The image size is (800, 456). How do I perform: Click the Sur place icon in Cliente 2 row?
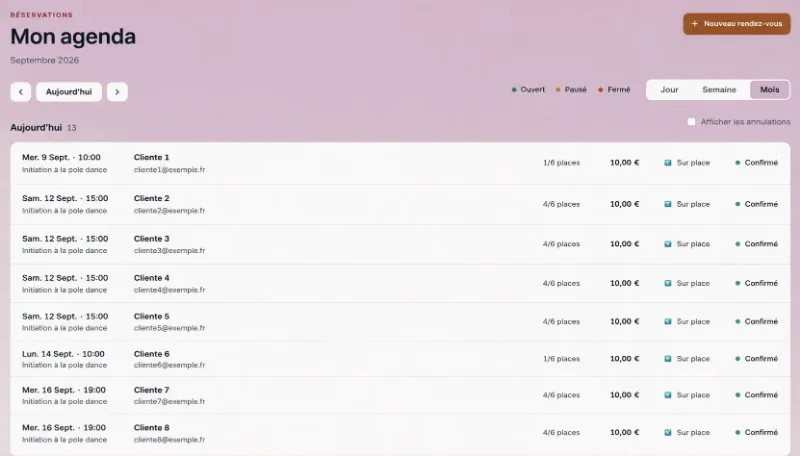[x=668, y=204]
